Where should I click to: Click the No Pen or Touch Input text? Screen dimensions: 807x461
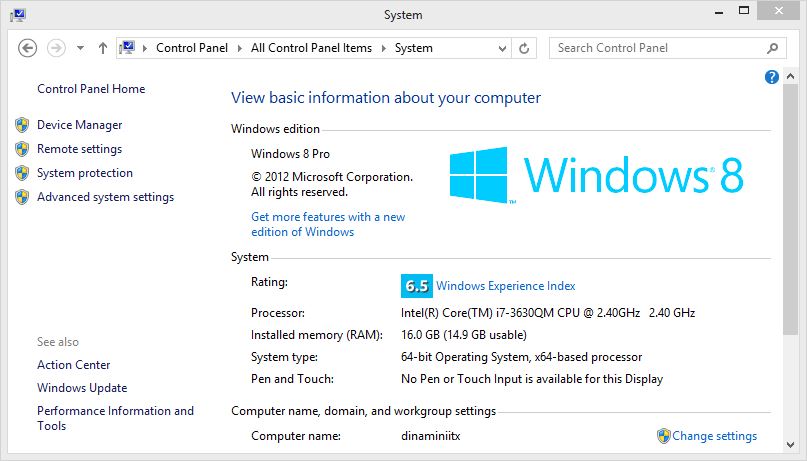(x=532, y=379)
